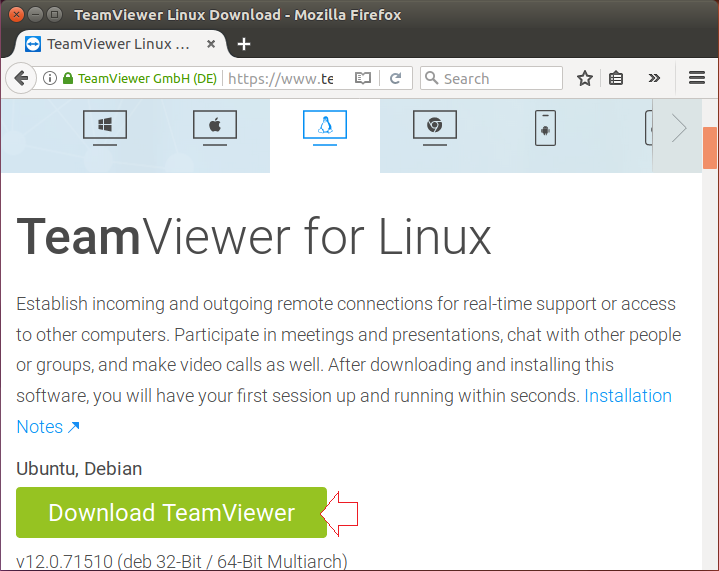Click the TeamViewer for Linux heading
The image size is (719, 571).
point(254,237)
